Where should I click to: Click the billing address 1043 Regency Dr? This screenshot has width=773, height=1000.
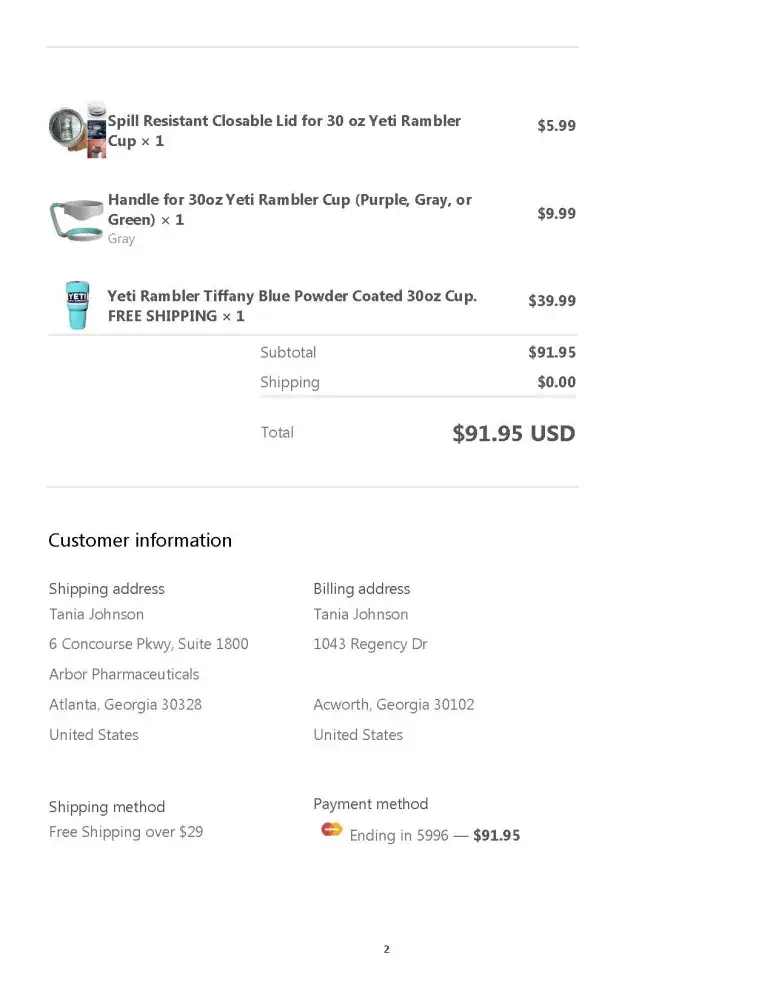tap(370, 645)
